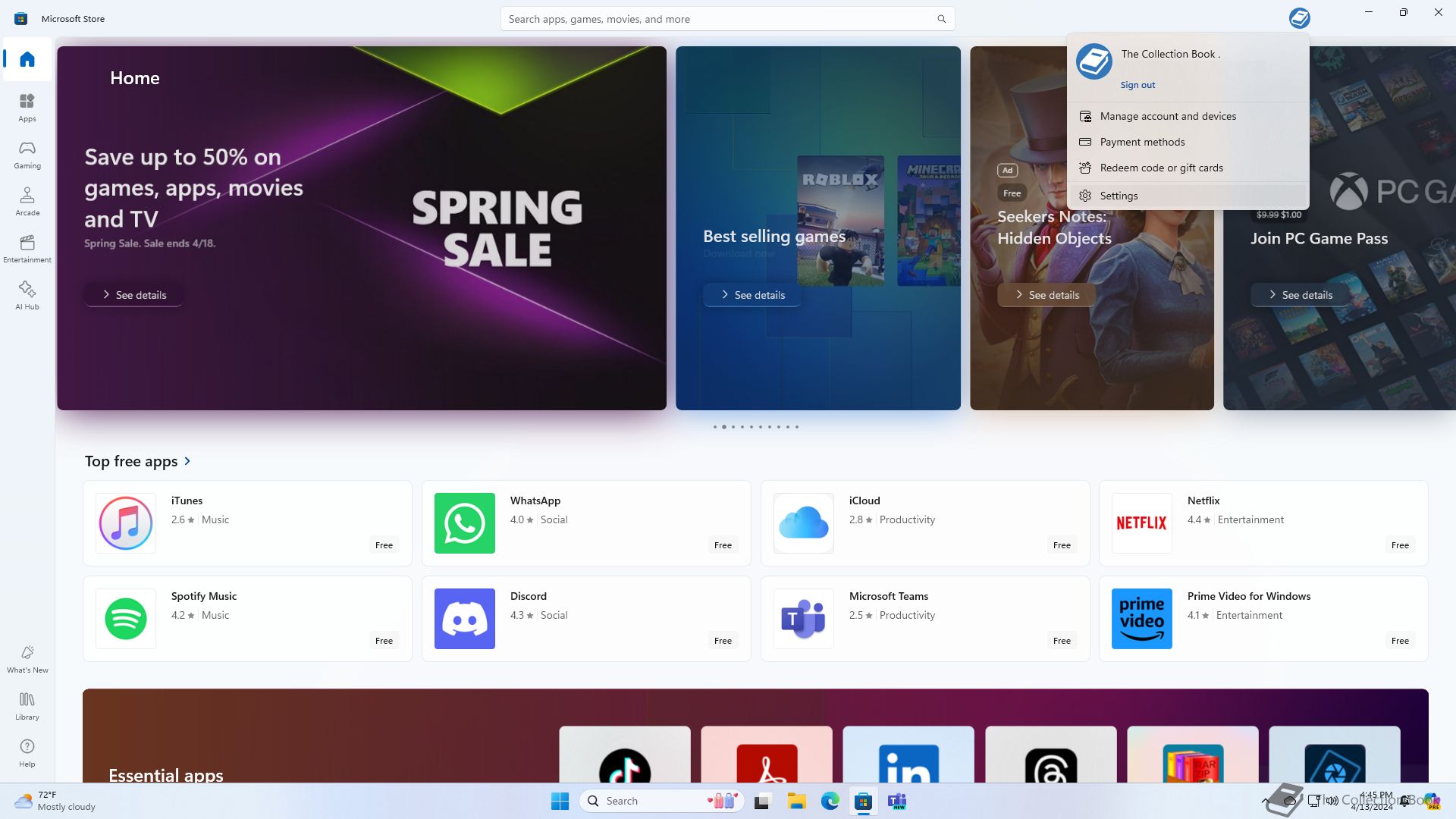Click See details on PC Game Pass
The height and width of the screenshot is (819, 1456).
click(x=1300, y=295)
